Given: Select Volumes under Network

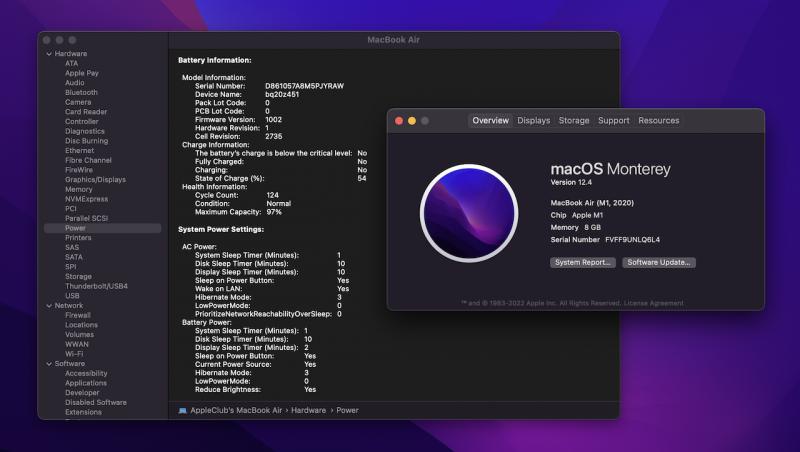Looking at the screenshot, I should (79, 335).
